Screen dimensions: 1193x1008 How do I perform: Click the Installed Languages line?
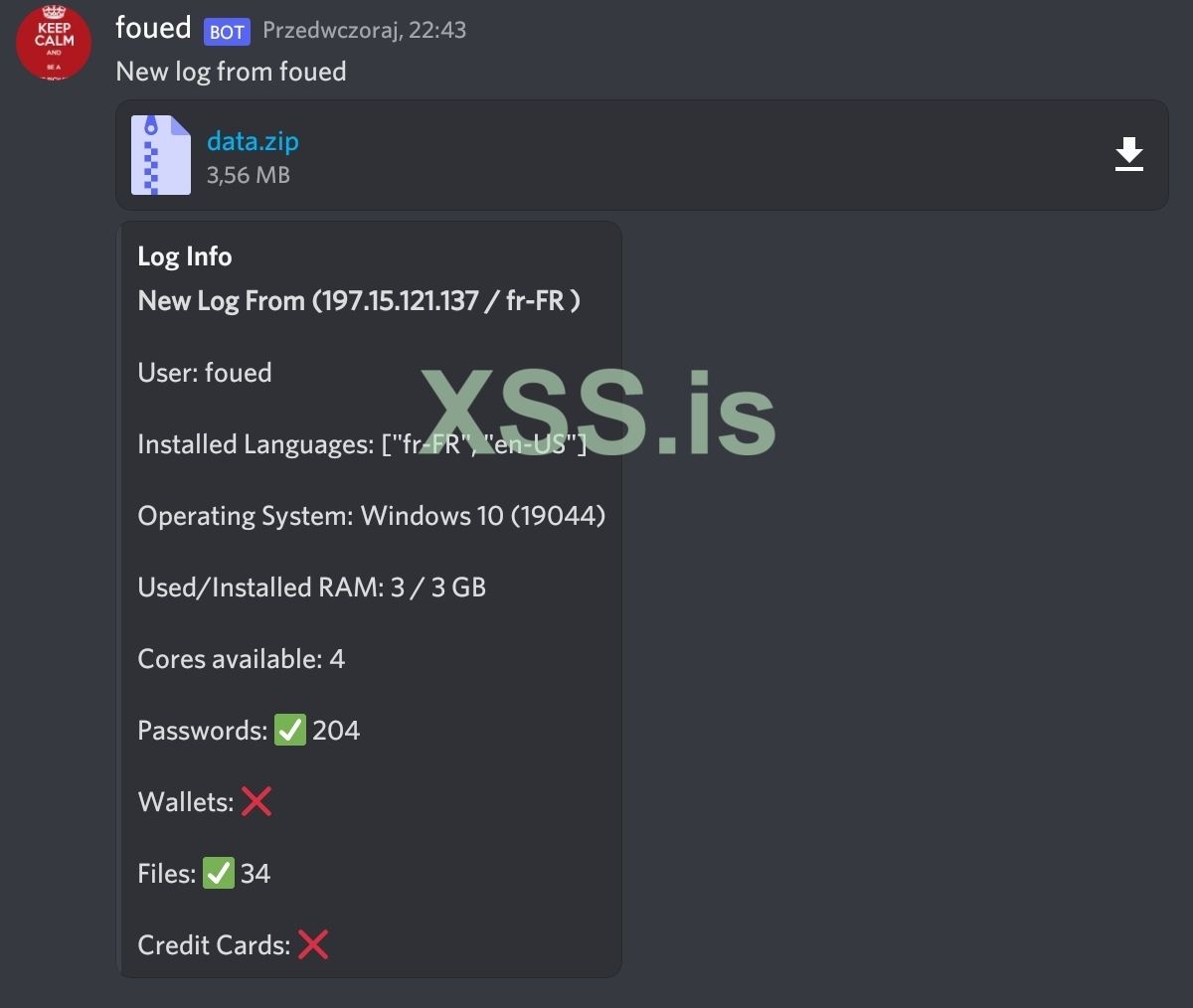tap(363, 443)
